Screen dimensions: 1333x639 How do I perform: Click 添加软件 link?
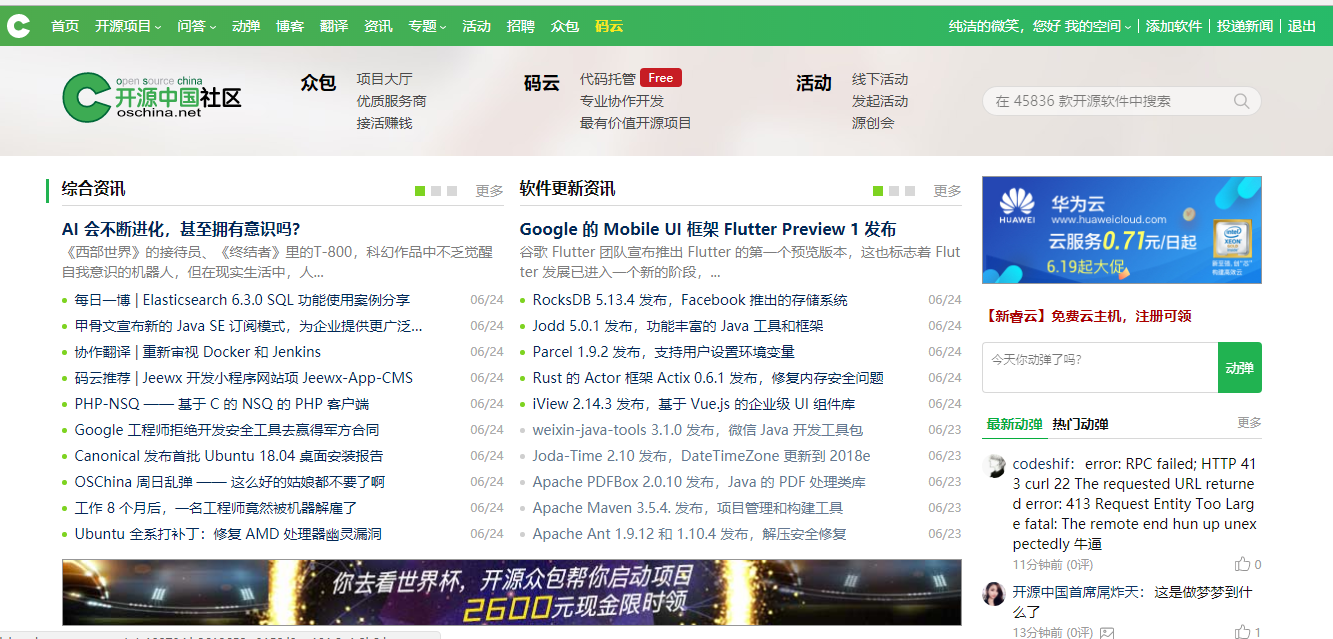click(x=1174, y=26)
